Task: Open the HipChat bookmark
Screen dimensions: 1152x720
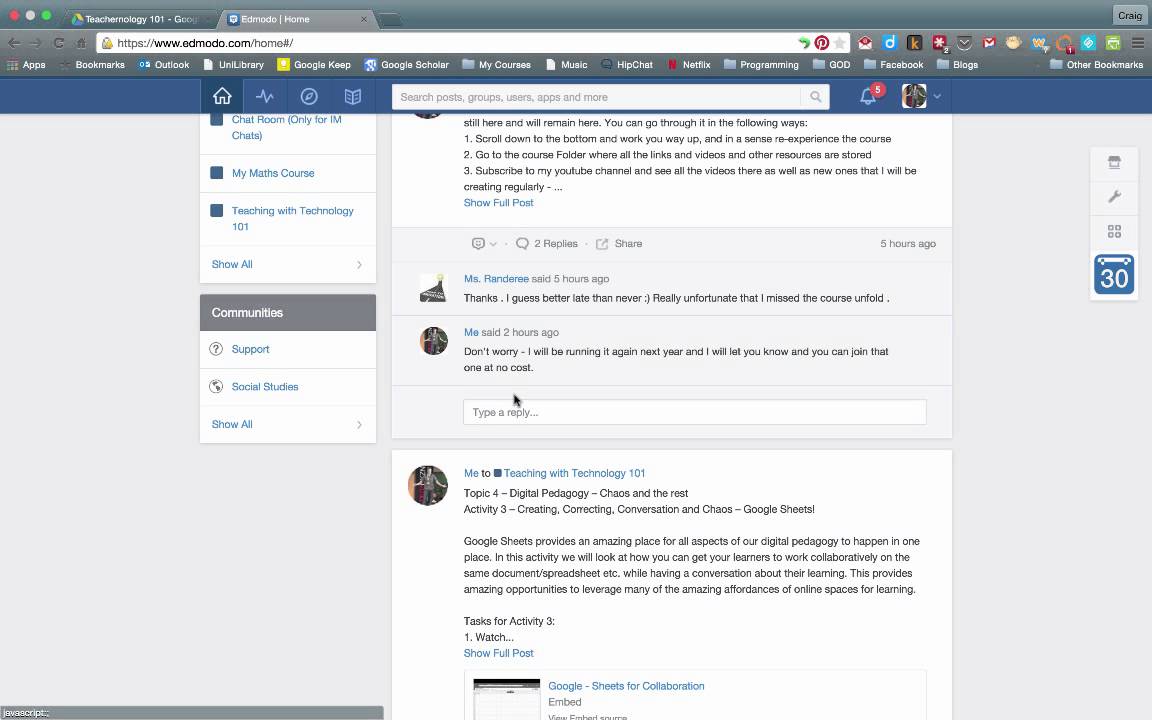Action: pos(627,65)
